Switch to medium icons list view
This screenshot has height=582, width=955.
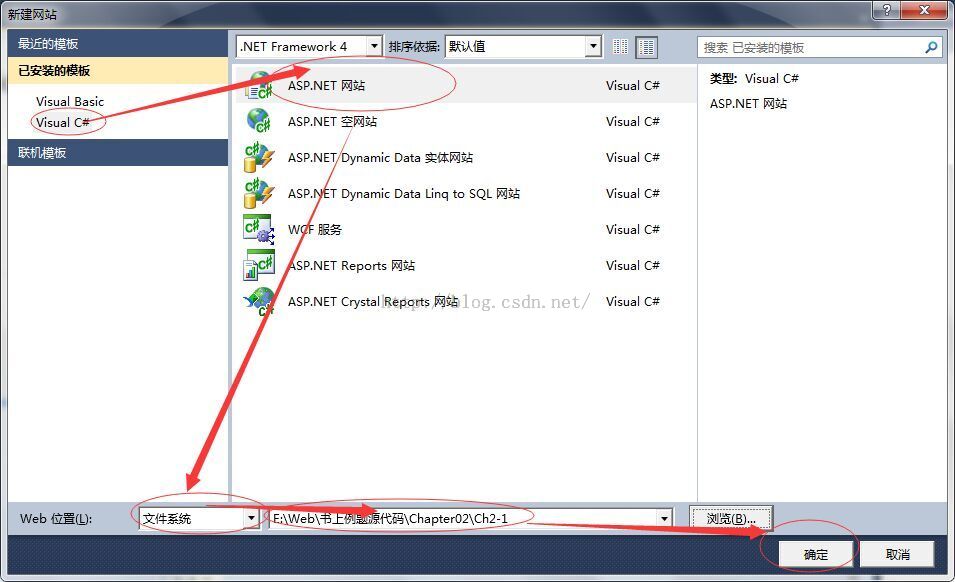tap(647, 47)
